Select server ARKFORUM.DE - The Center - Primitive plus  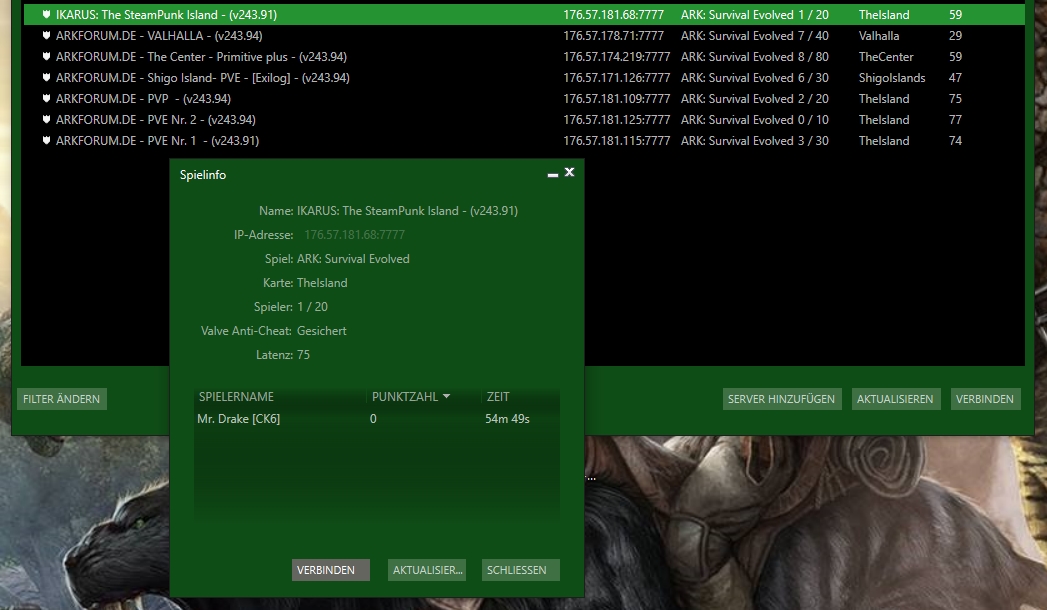pyautogui.click(x=201, y=57)
